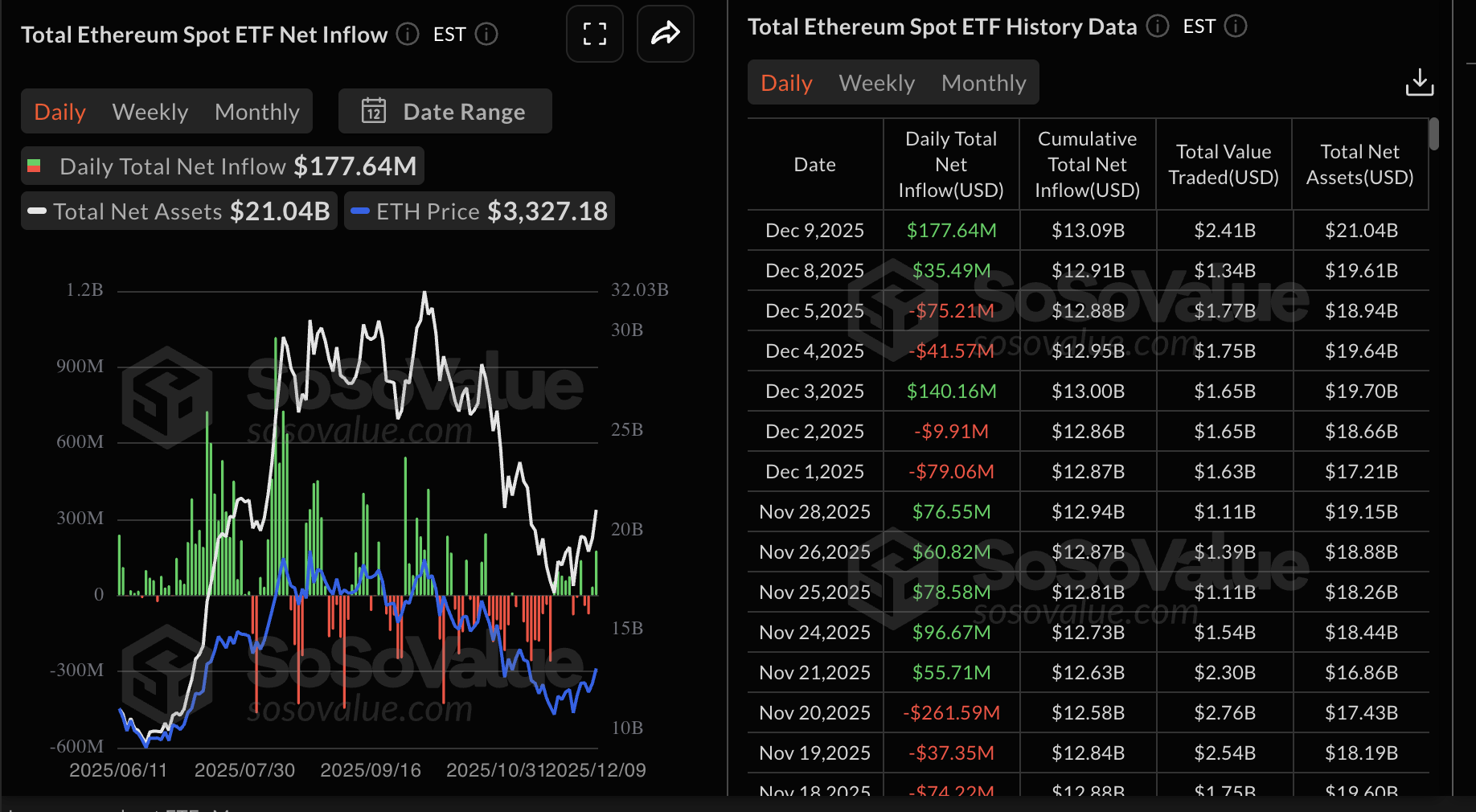
Task: Select Weekly in the table frequency selector
Action: pos(876,82)
